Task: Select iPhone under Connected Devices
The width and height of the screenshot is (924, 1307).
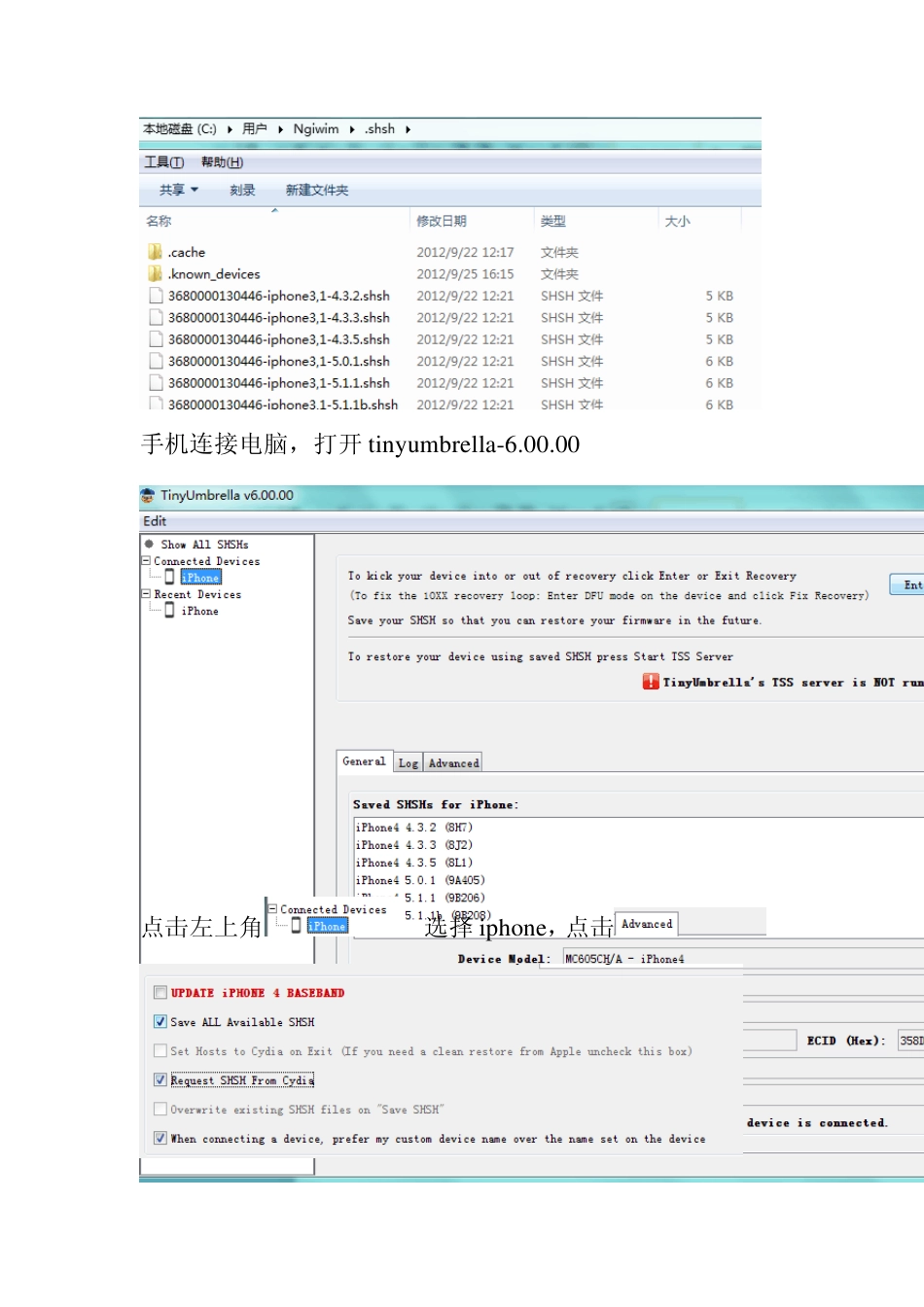Action: (x=201, y=578)
